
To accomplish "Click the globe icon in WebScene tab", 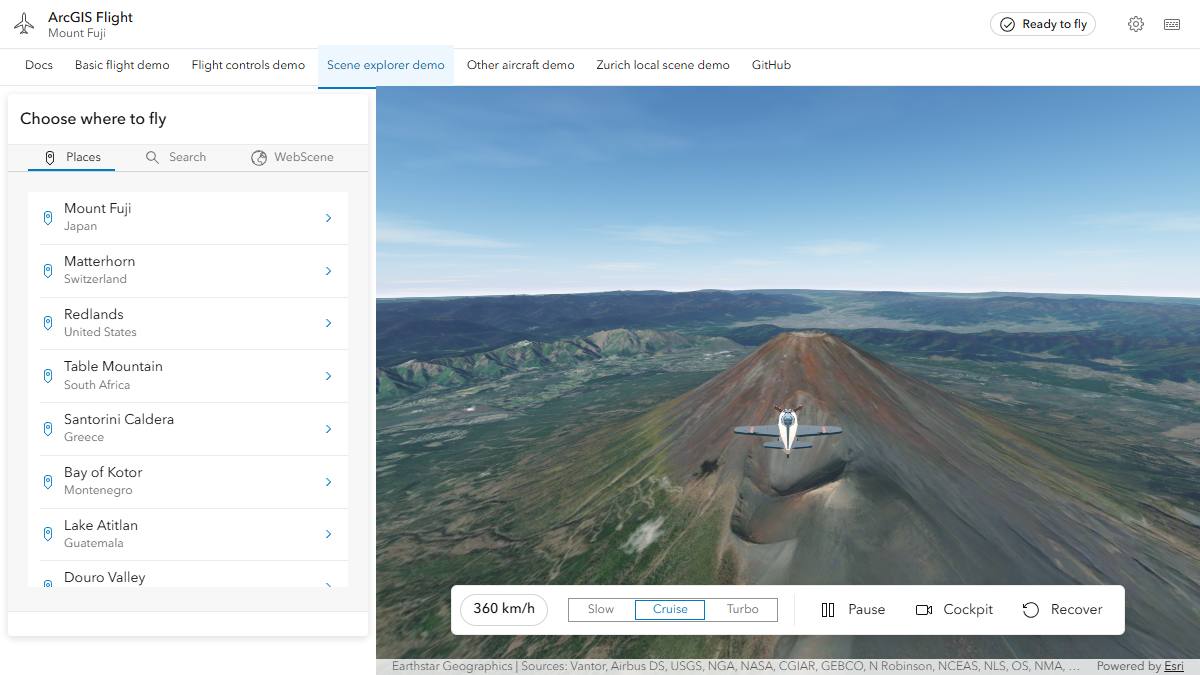I will [259, 157].
